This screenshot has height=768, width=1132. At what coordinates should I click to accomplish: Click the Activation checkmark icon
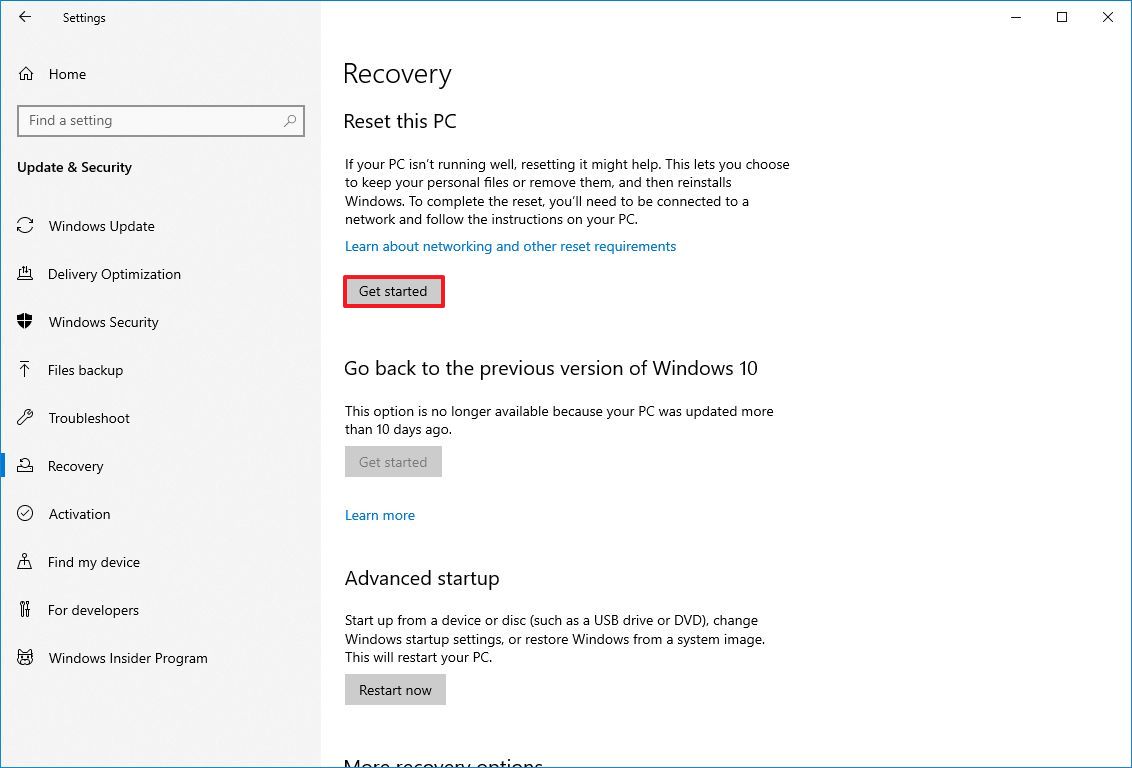pyautogui.click(x=26, y=514)
